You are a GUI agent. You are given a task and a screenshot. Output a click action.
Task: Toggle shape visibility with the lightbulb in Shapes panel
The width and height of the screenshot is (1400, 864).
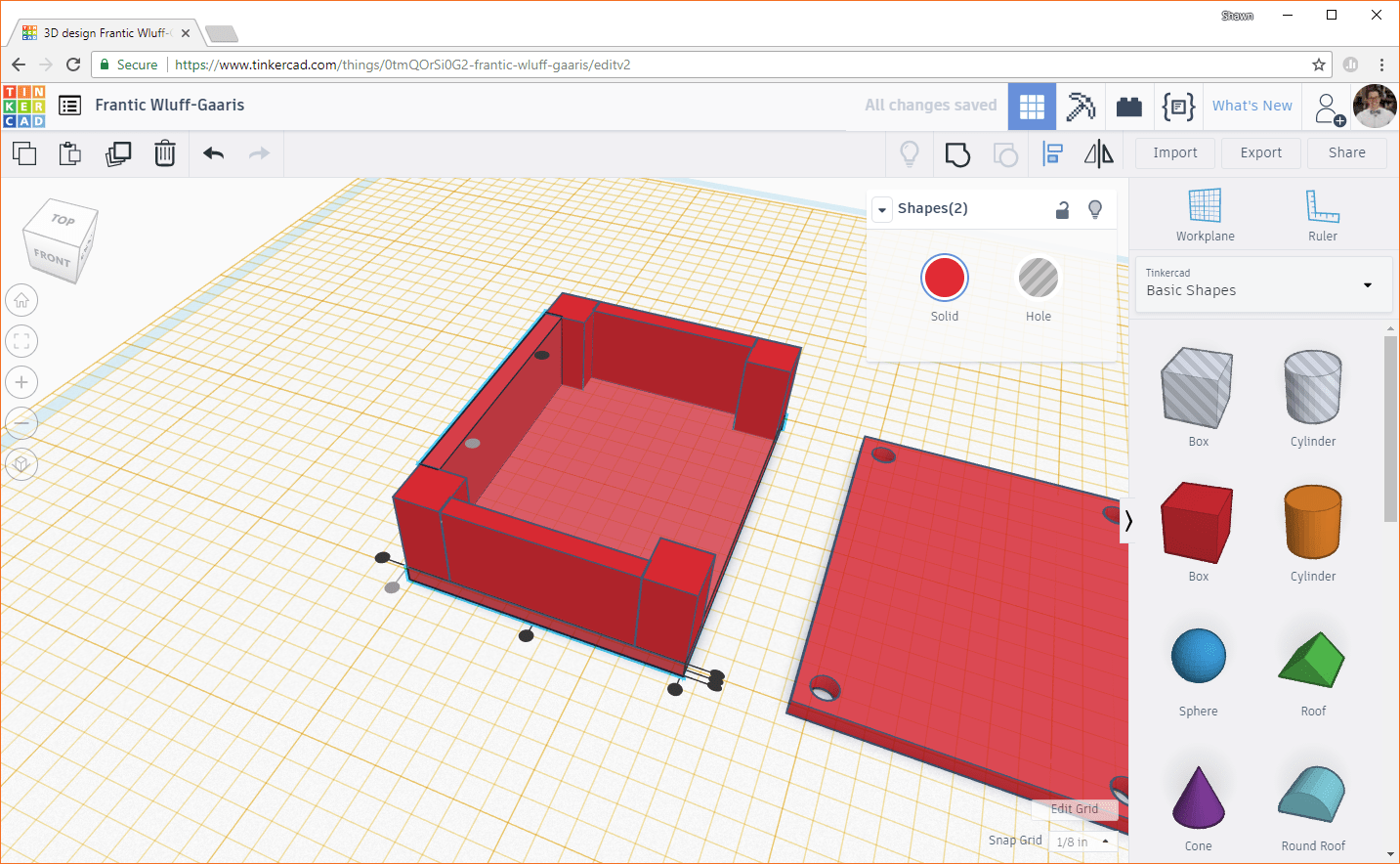click(x=1095, y=208)
